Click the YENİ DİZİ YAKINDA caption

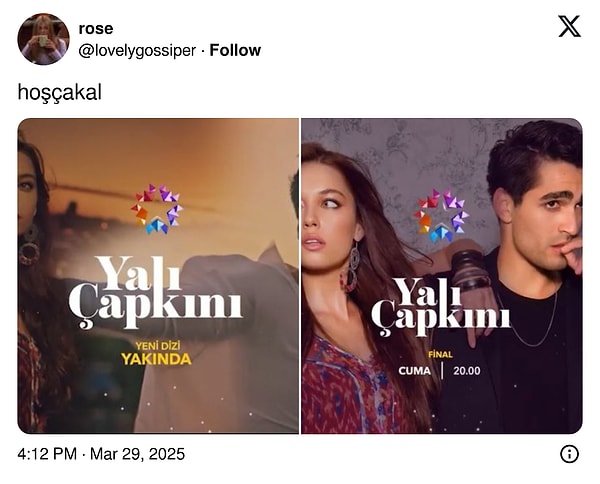(x=157, y=354)
